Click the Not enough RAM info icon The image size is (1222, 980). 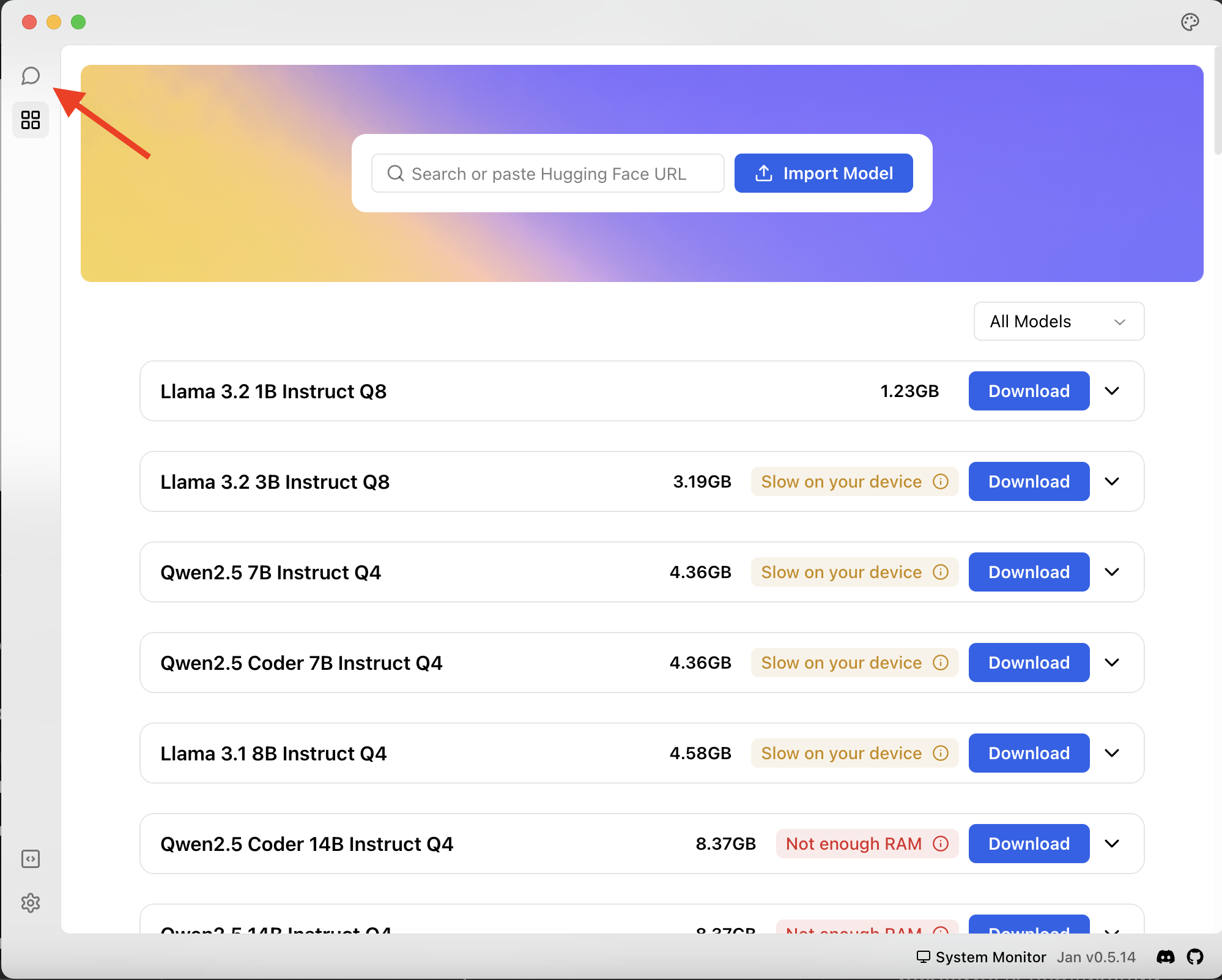pyautogui.click(x=940, y=844)
